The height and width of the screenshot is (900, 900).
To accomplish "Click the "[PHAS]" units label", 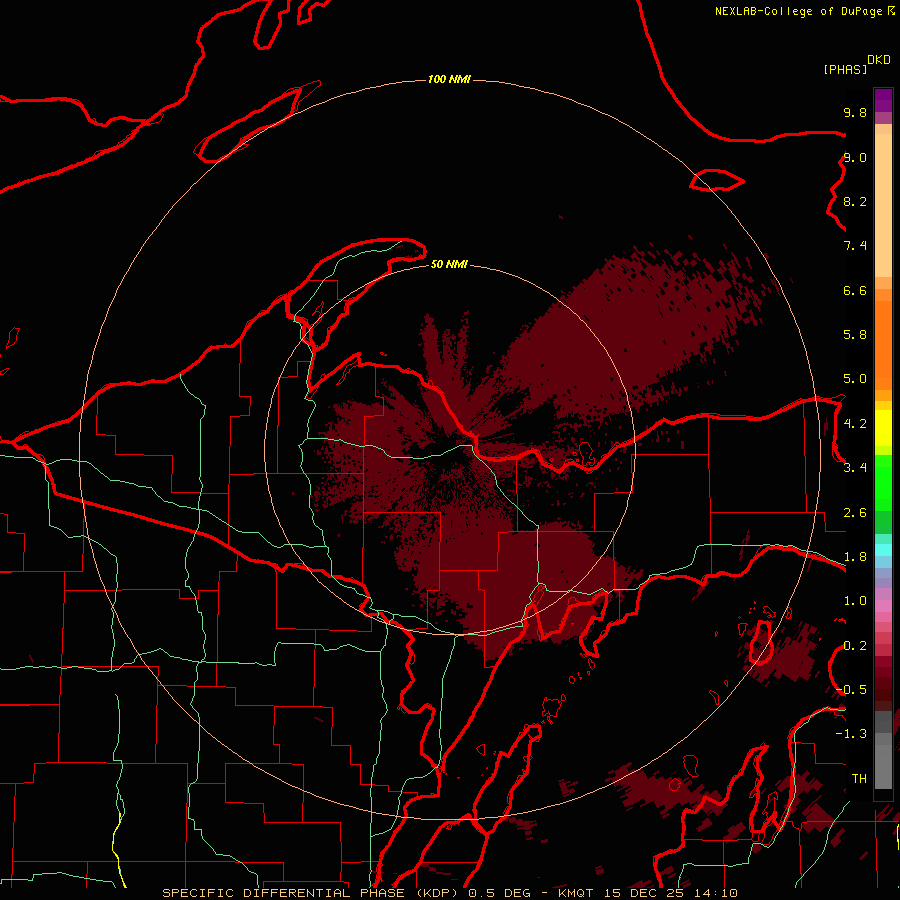I will pos(845,69).
